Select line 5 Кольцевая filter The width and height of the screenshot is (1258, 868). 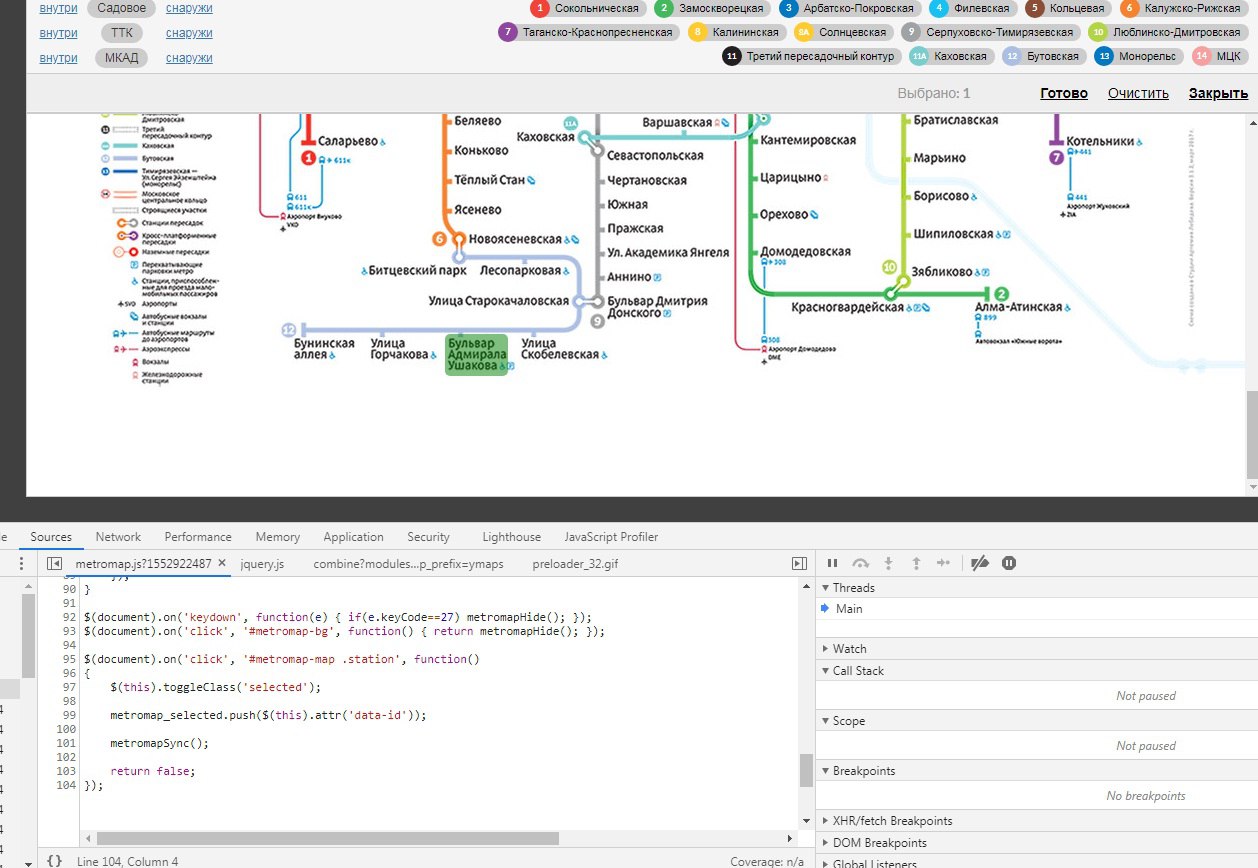[1070, 8]
